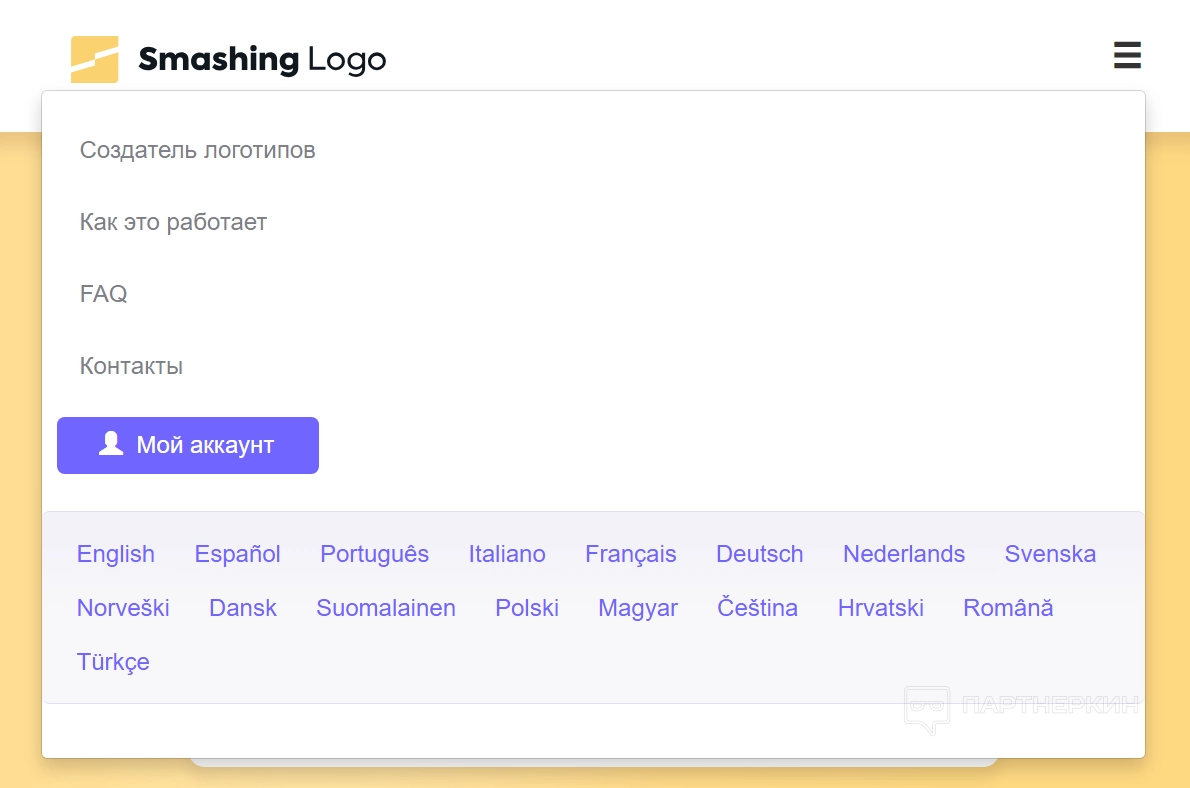Switch site to Italiano

[x=507, y=554]
